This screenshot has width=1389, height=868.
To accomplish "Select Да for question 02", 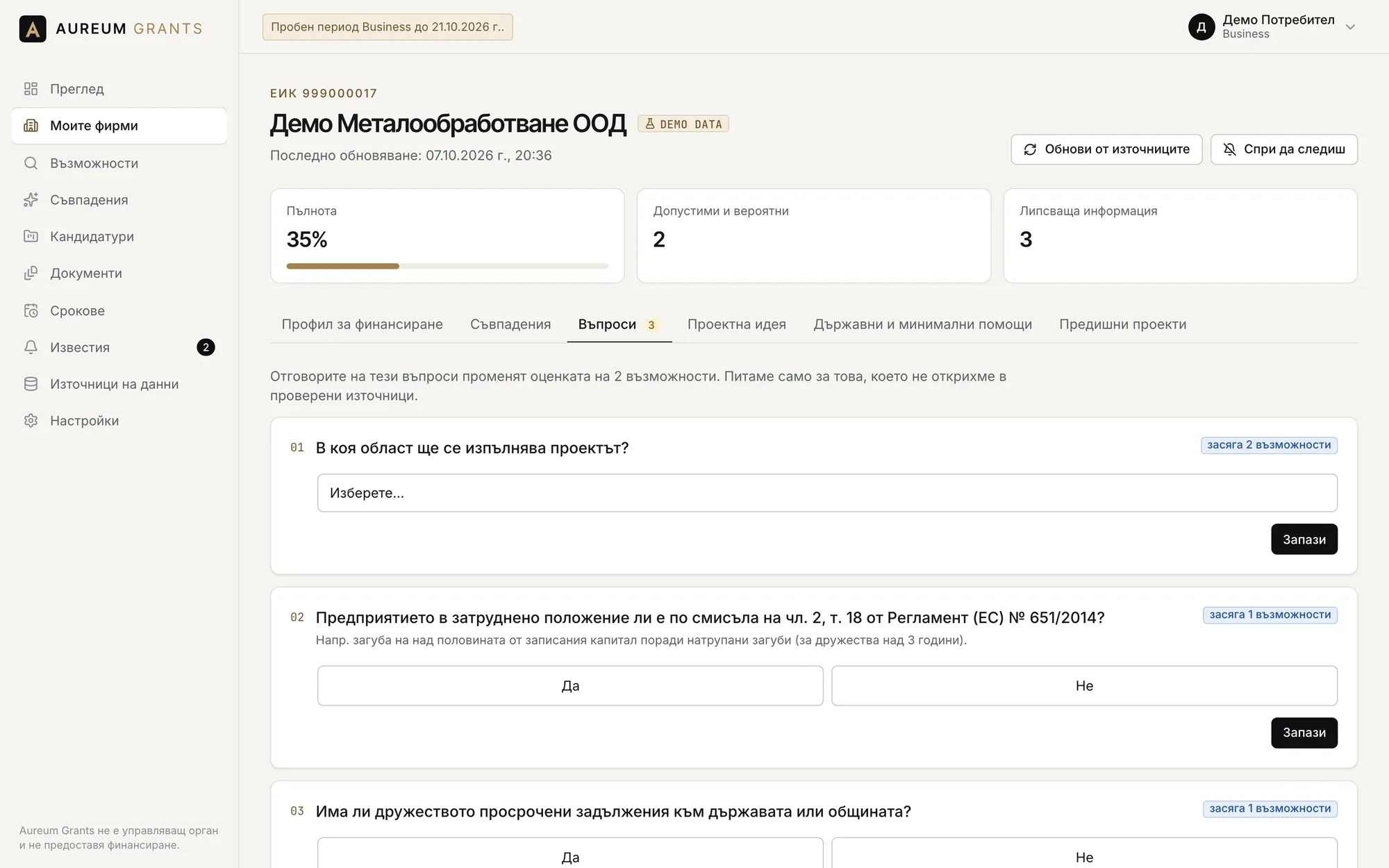I will coord(570,686).
